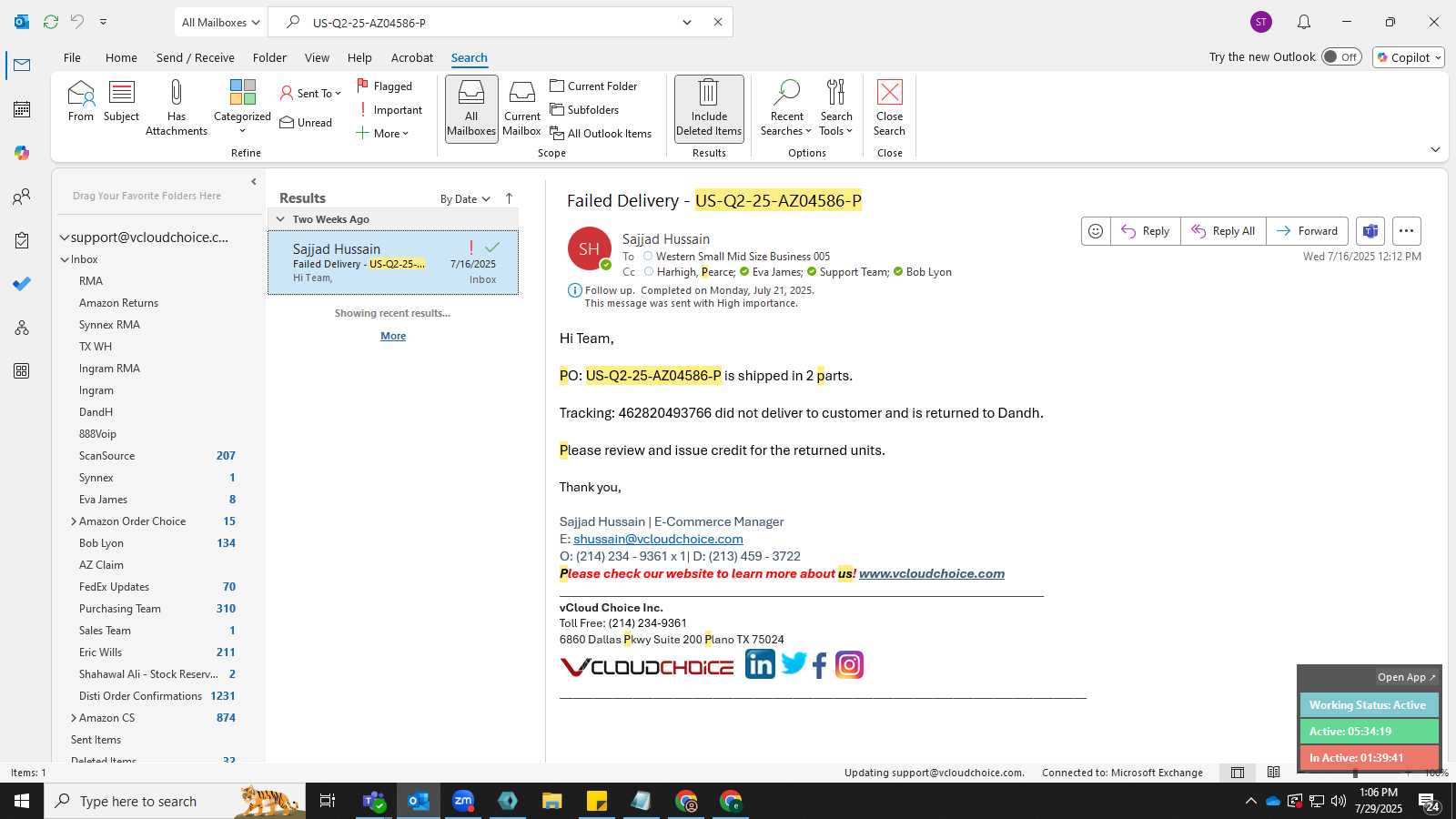Open the Tasks clipboard icon
This screenshot has height=819, width=1456.
pyautogui.click(x=22, y=240)
